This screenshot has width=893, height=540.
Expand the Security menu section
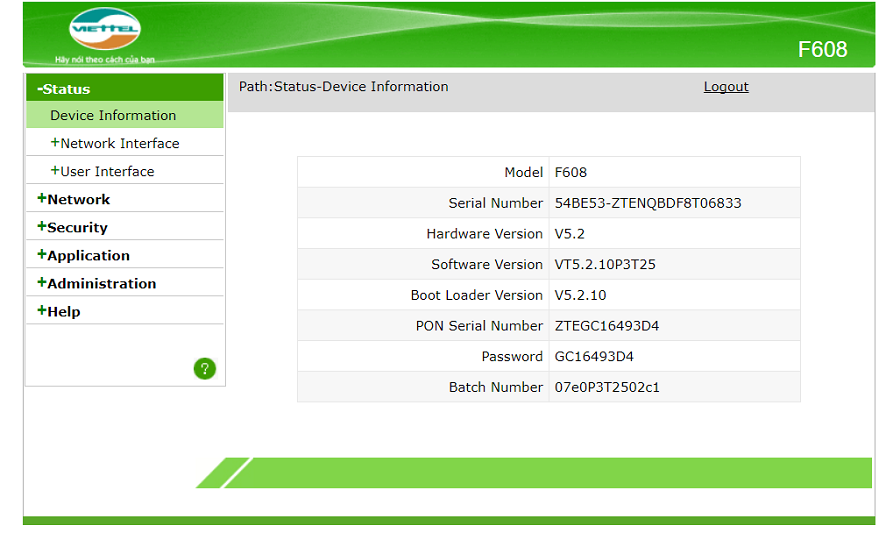click(72, 227)
